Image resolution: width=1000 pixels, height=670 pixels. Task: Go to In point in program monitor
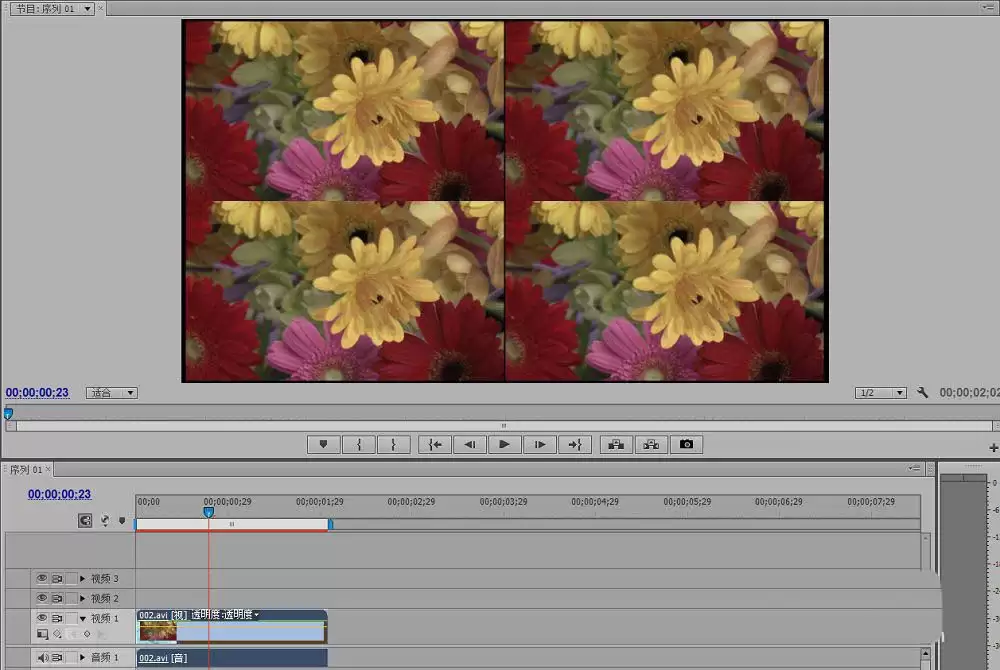(435, 444)
